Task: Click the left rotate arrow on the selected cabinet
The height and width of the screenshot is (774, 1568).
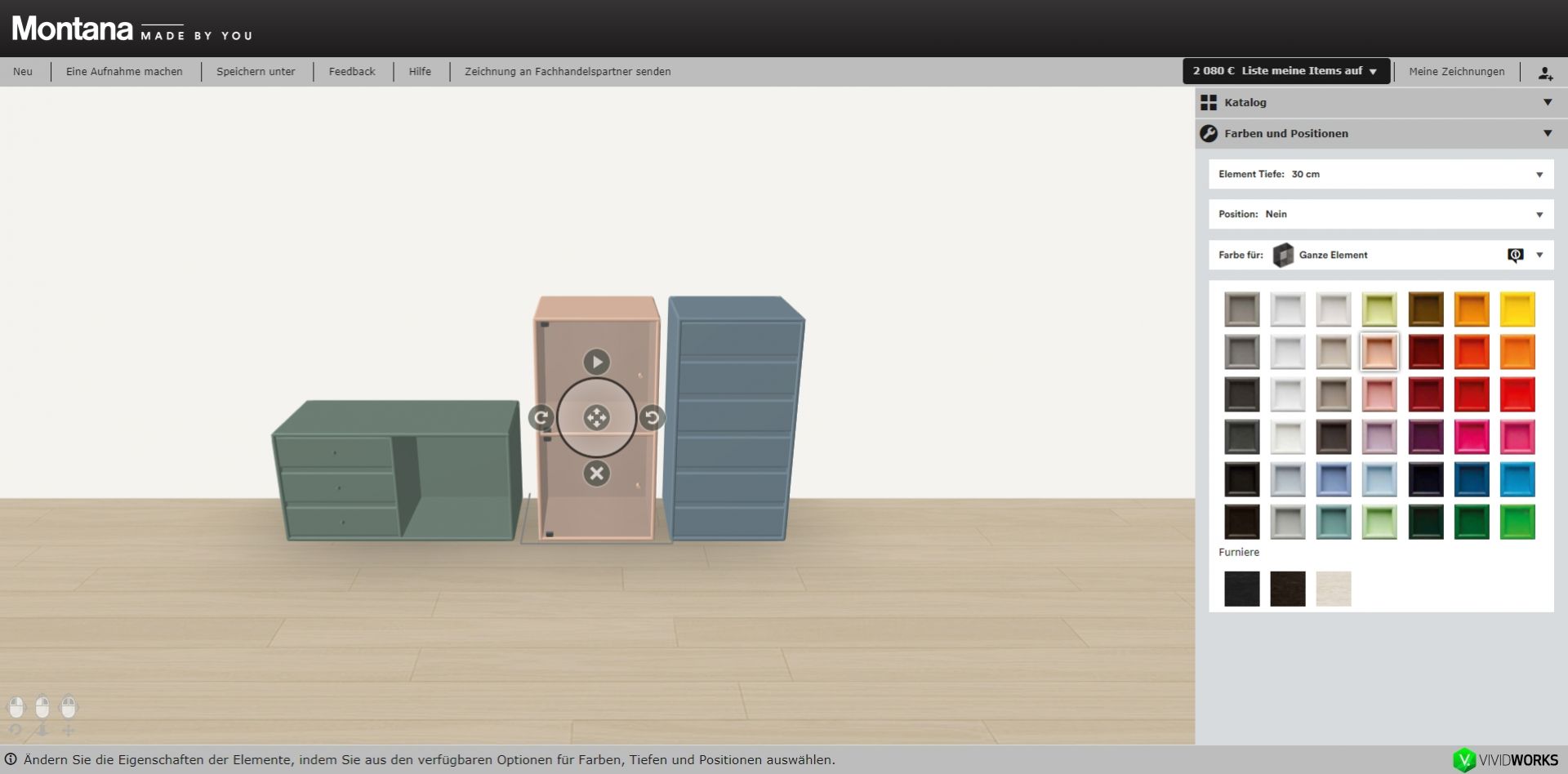Action: 541,418
